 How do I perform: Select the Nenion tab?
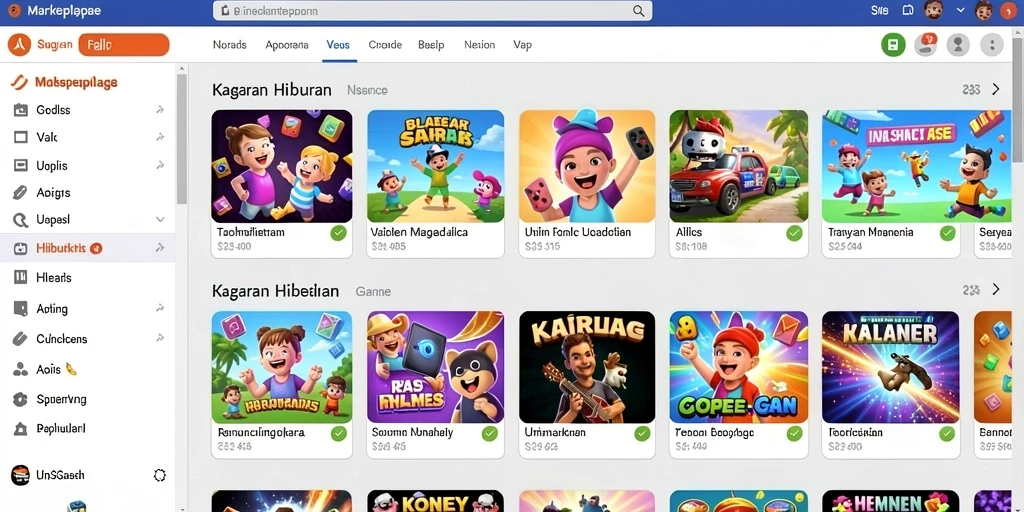(479, 45)
